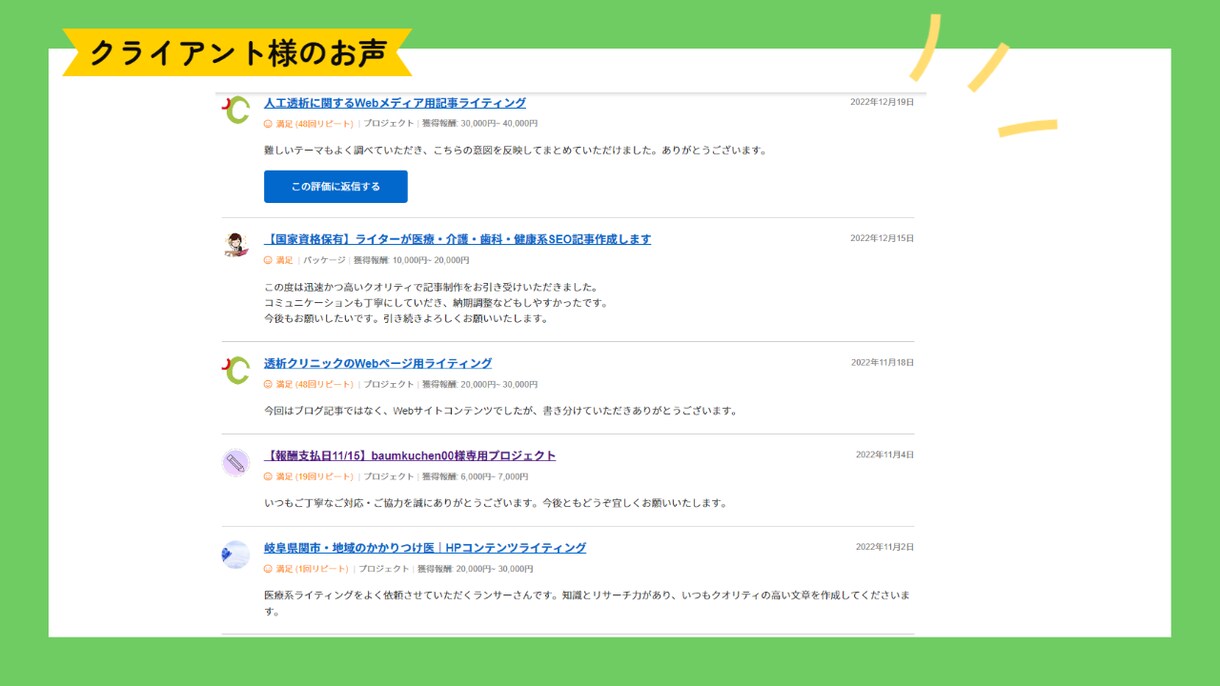Select date 2022年11月2日
The width and height of the screenshot is (1220, 686).
tap(885, 547)
